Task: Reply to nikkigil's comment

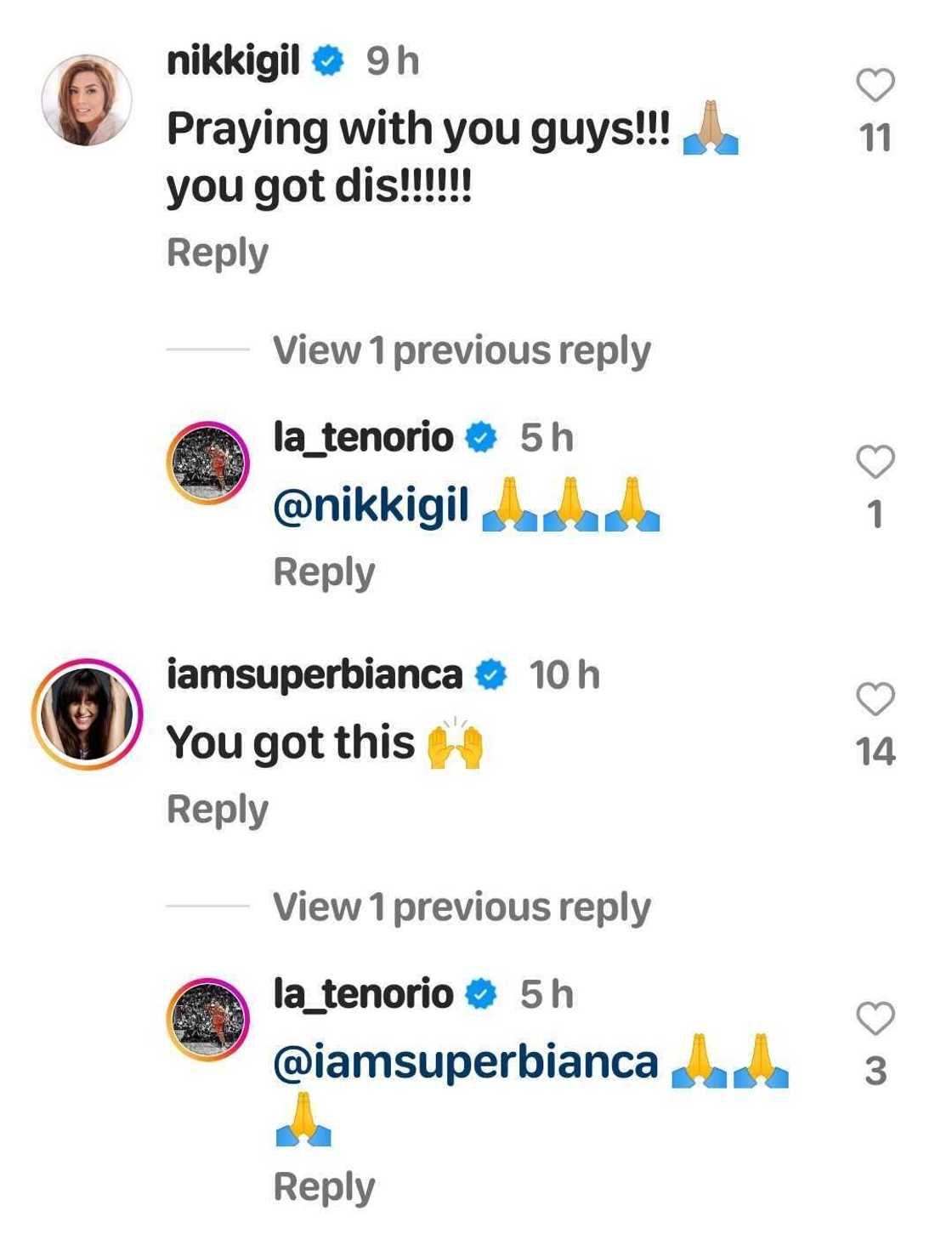Action: pyautogui.click(x=218, y=253)
